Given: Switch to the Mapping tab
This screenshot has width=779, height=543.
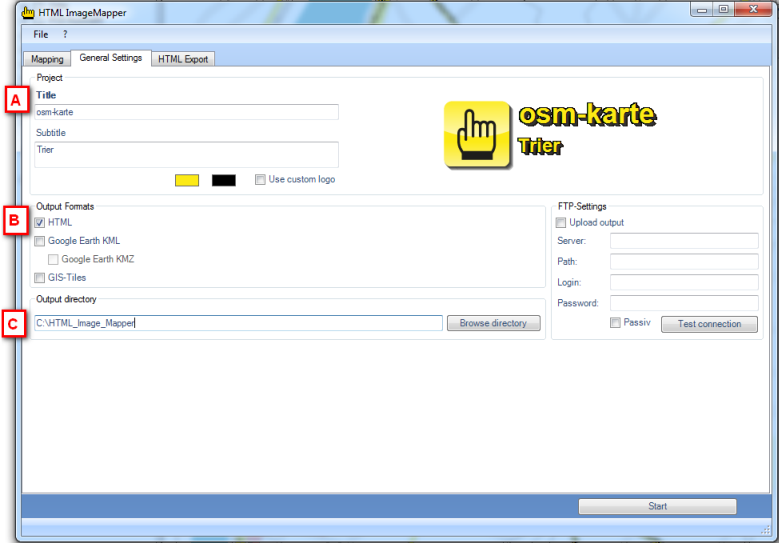Looking at the screenshot, I should tap(47, 59).
